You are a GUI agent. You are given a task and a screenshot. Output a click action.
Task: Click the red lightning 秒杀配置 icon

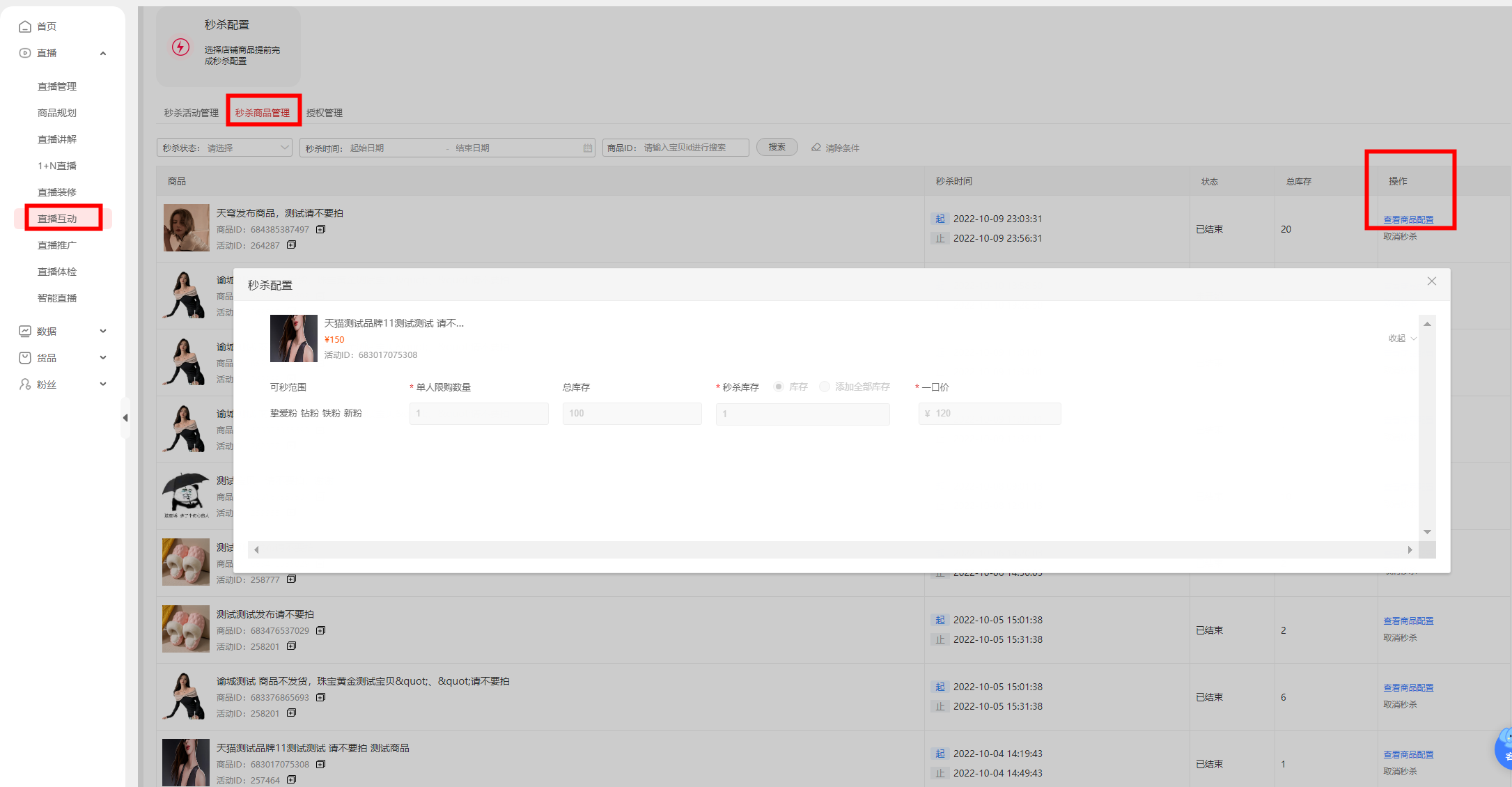[180, 47]
